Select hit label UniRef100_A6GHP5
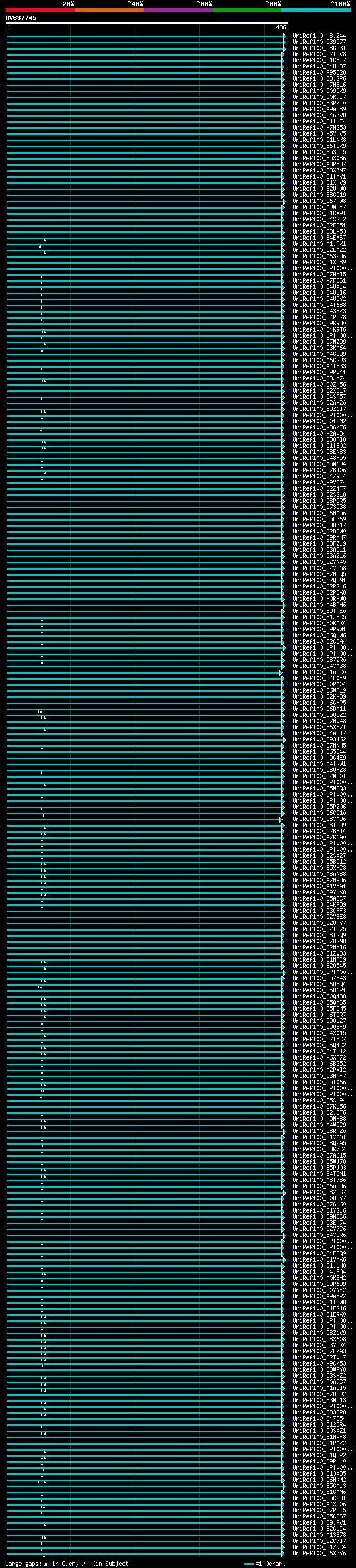Screen dimensions: 356x1568 click(x=319, y=703)
